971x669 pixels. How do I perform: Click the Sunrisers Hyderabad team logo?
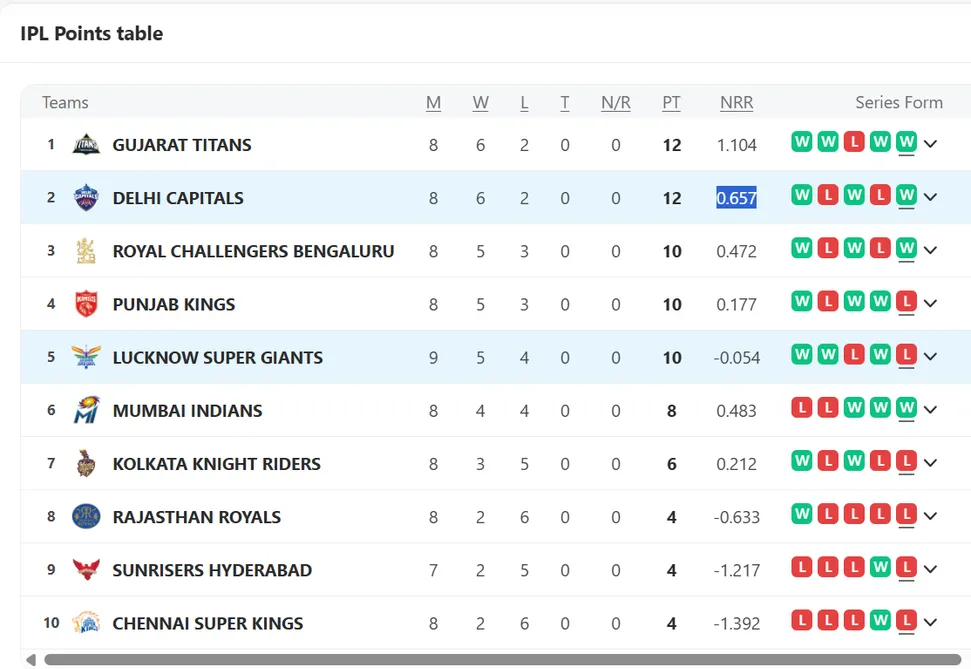pos(86,569)
